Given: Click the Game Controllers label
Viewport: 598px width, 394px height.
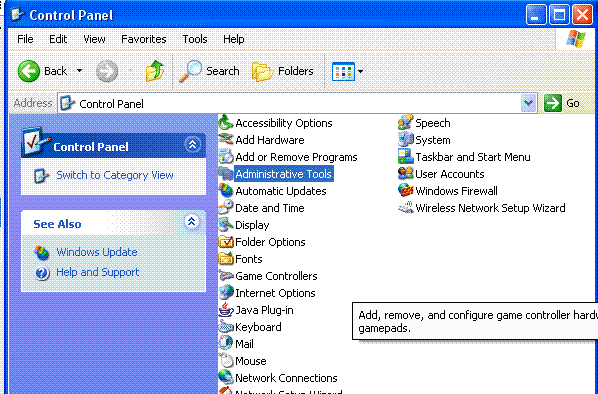Looking at the screenshot, I should pos(276,276).
